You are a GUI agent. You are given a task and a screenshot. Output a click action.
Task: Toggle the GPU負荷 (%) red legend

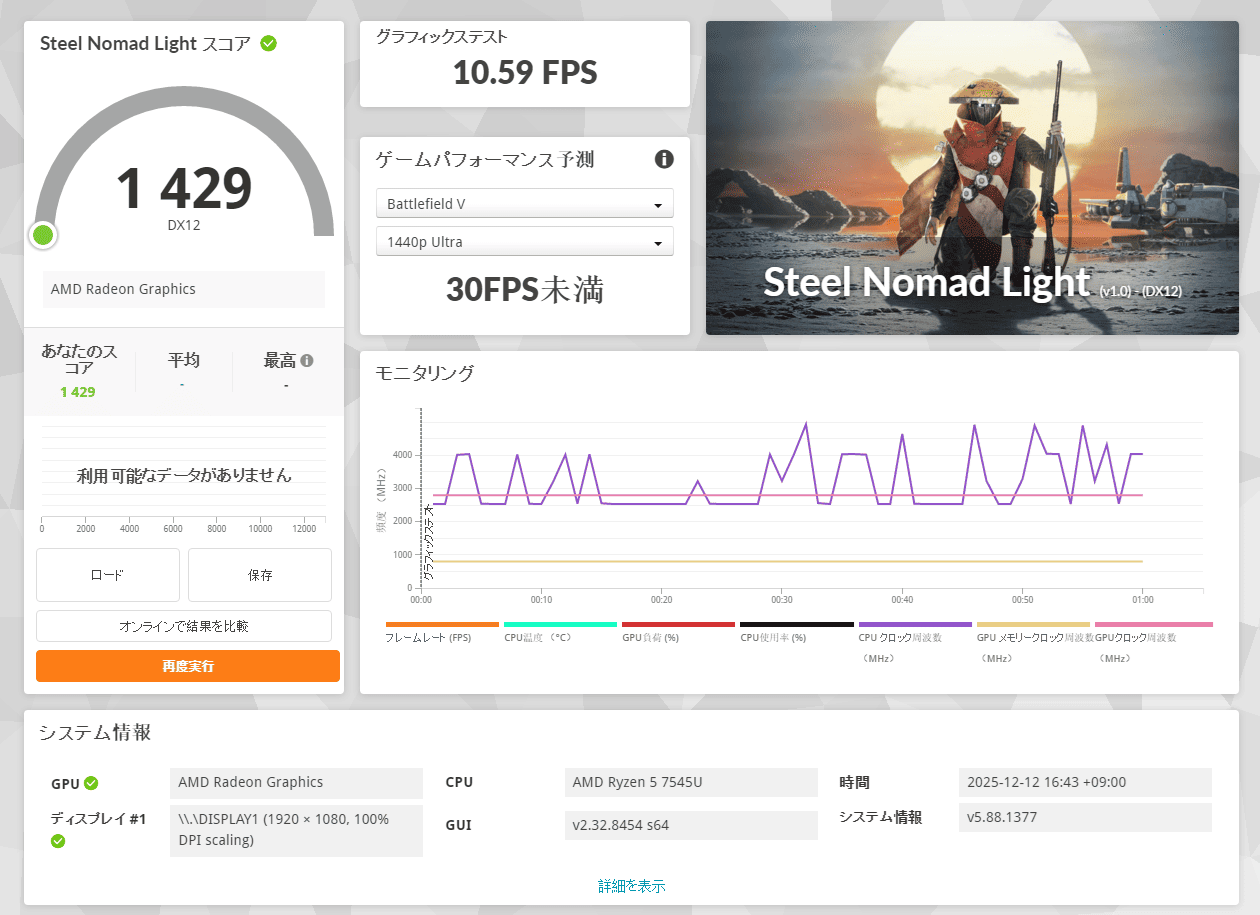tap(677, 624)
